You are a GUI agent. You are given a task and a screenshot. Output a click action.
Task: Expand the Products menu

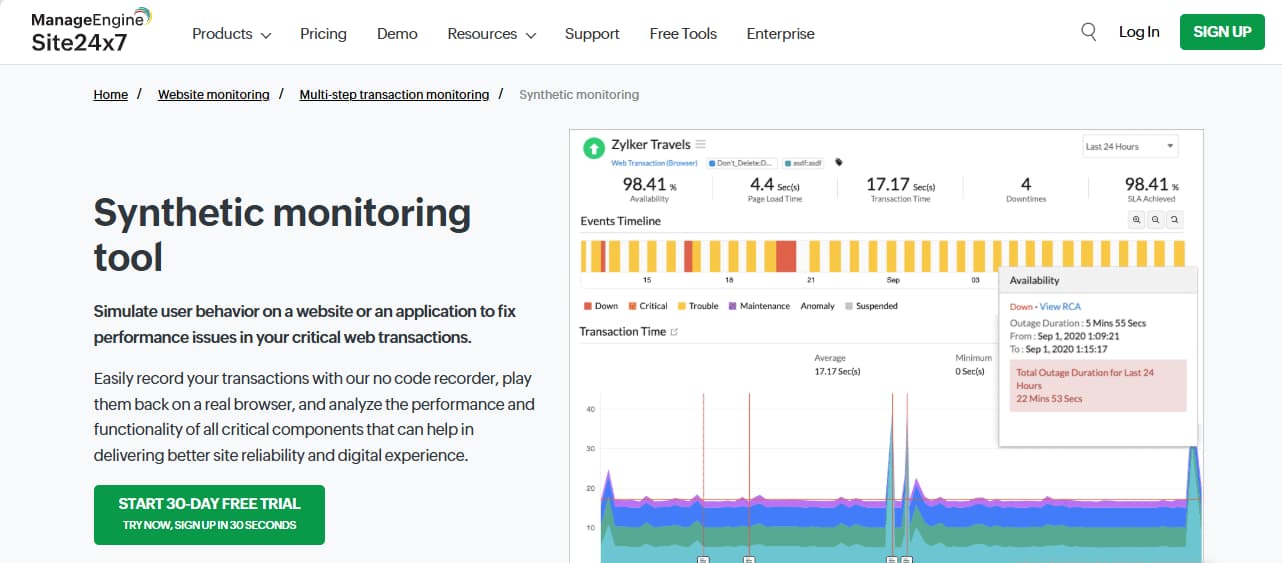(x=231, y=33)
